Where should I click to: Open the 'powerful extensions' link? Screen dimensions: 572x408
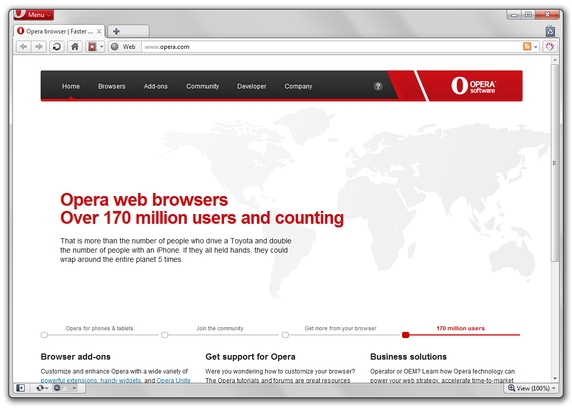point(69,380)
